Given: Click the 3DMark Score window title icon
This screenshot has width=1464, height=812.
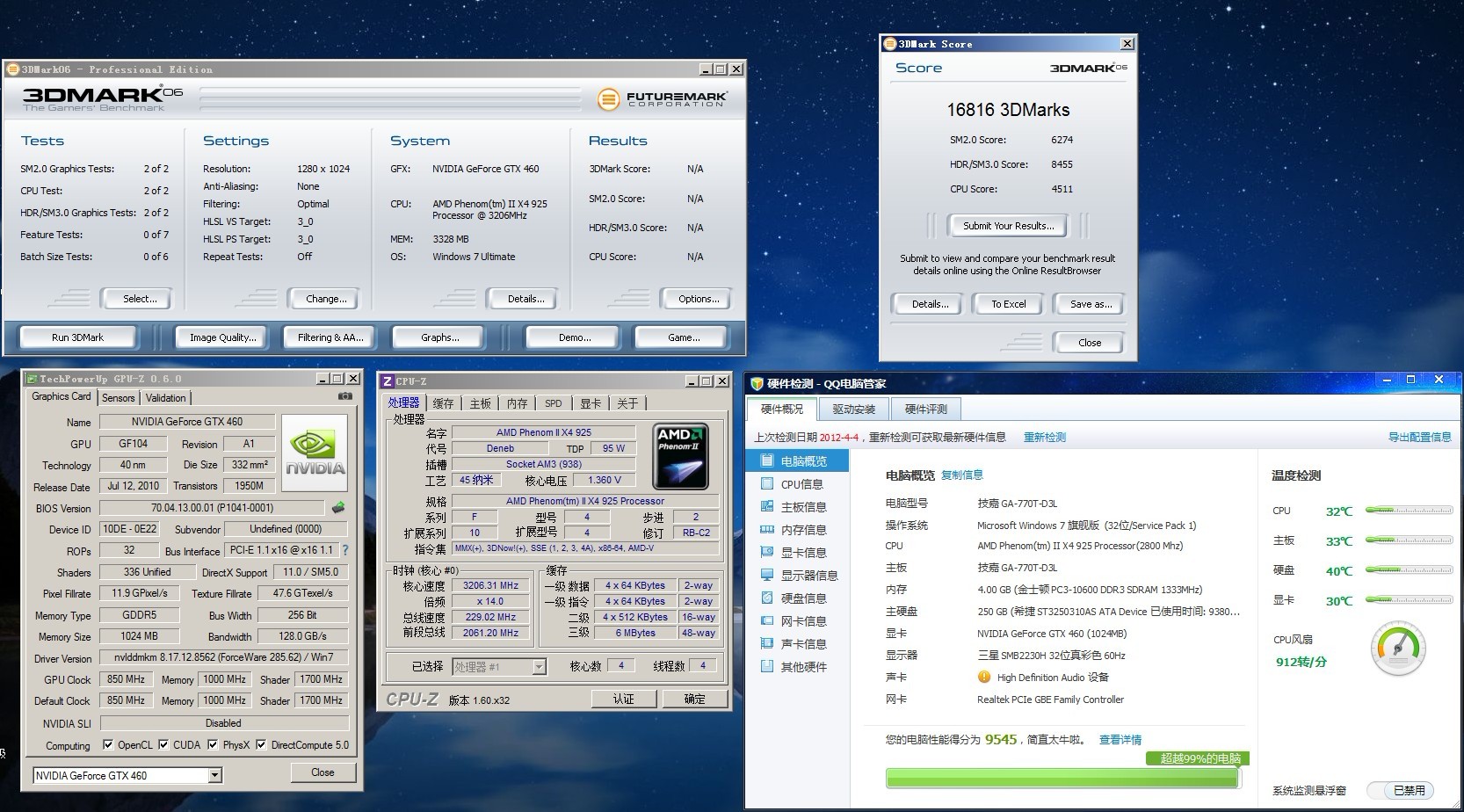Looking at the screenshot, I should point(889,43).
